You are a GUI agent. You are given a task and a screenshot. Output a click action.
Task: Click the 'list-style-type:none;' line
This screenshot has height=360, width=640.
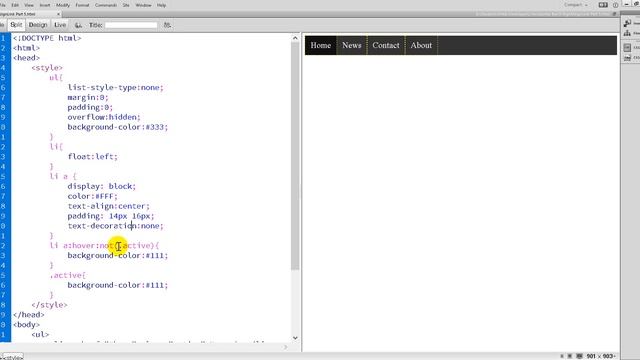(x=116, y=87)
